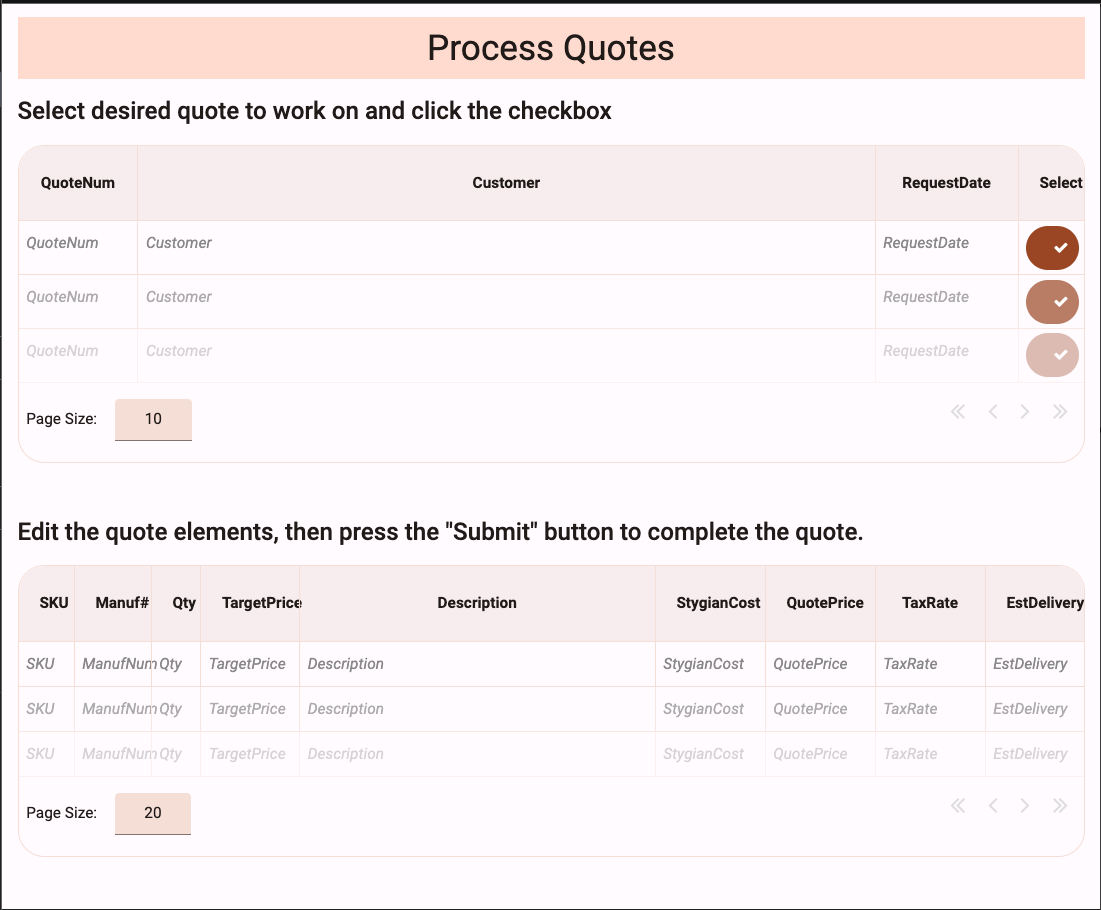Click the Description column header
1101x910 pixels.
click(477, 603)
